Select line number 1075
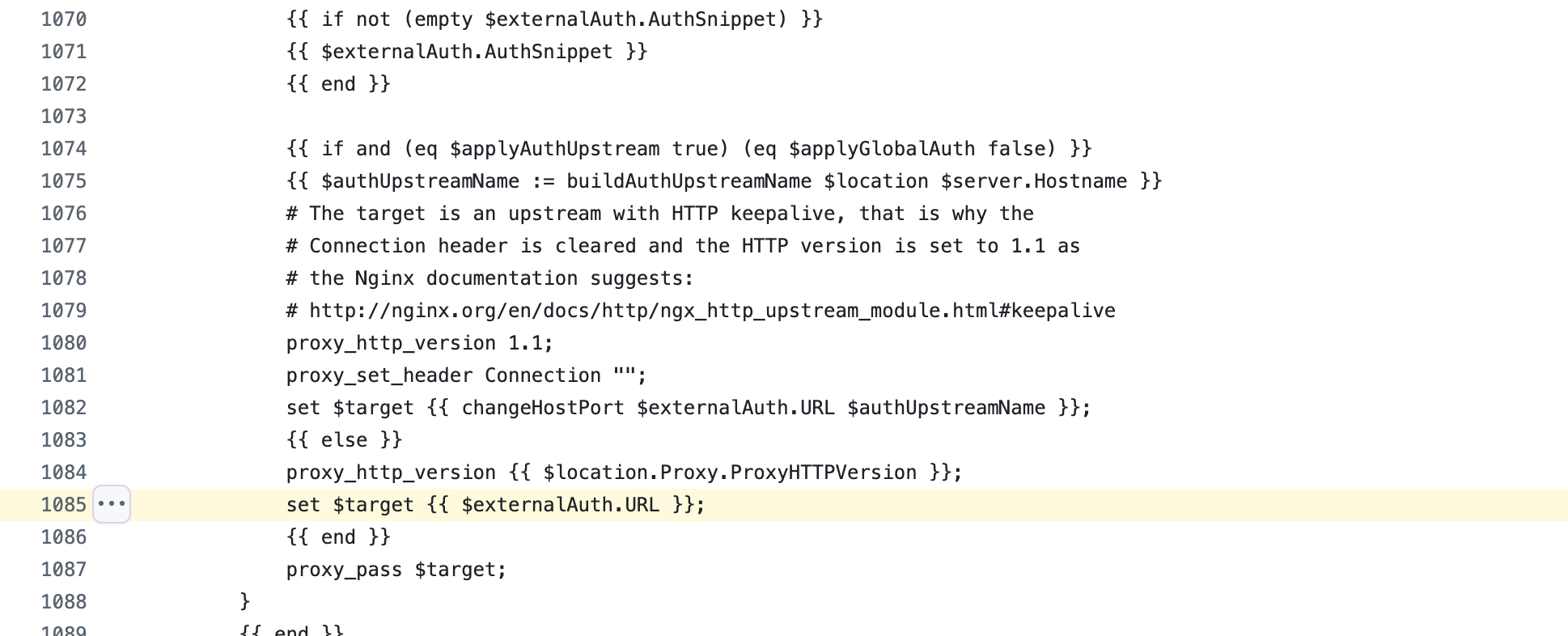Screen dimensions: 1568x636 coord(64,181)
